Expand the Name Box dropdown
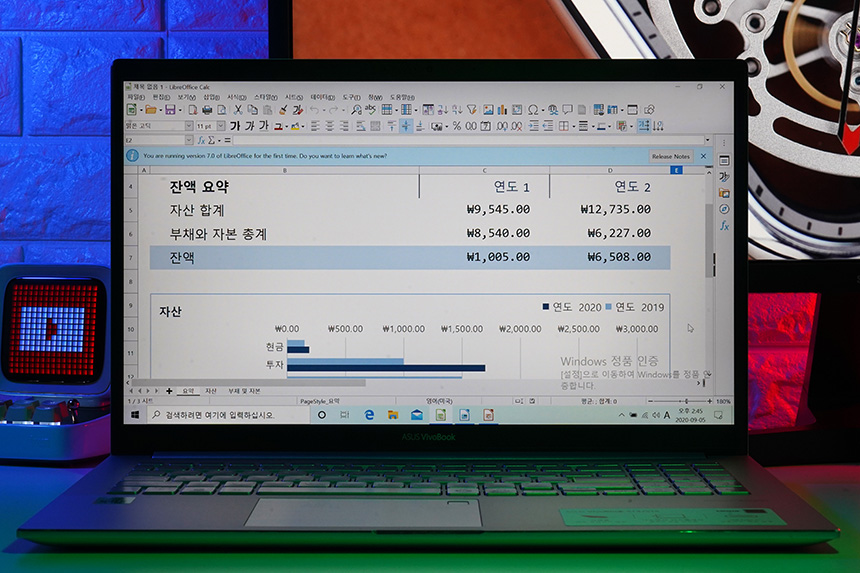This screenshot has height=573, width=860. click(x=189, y=140)
